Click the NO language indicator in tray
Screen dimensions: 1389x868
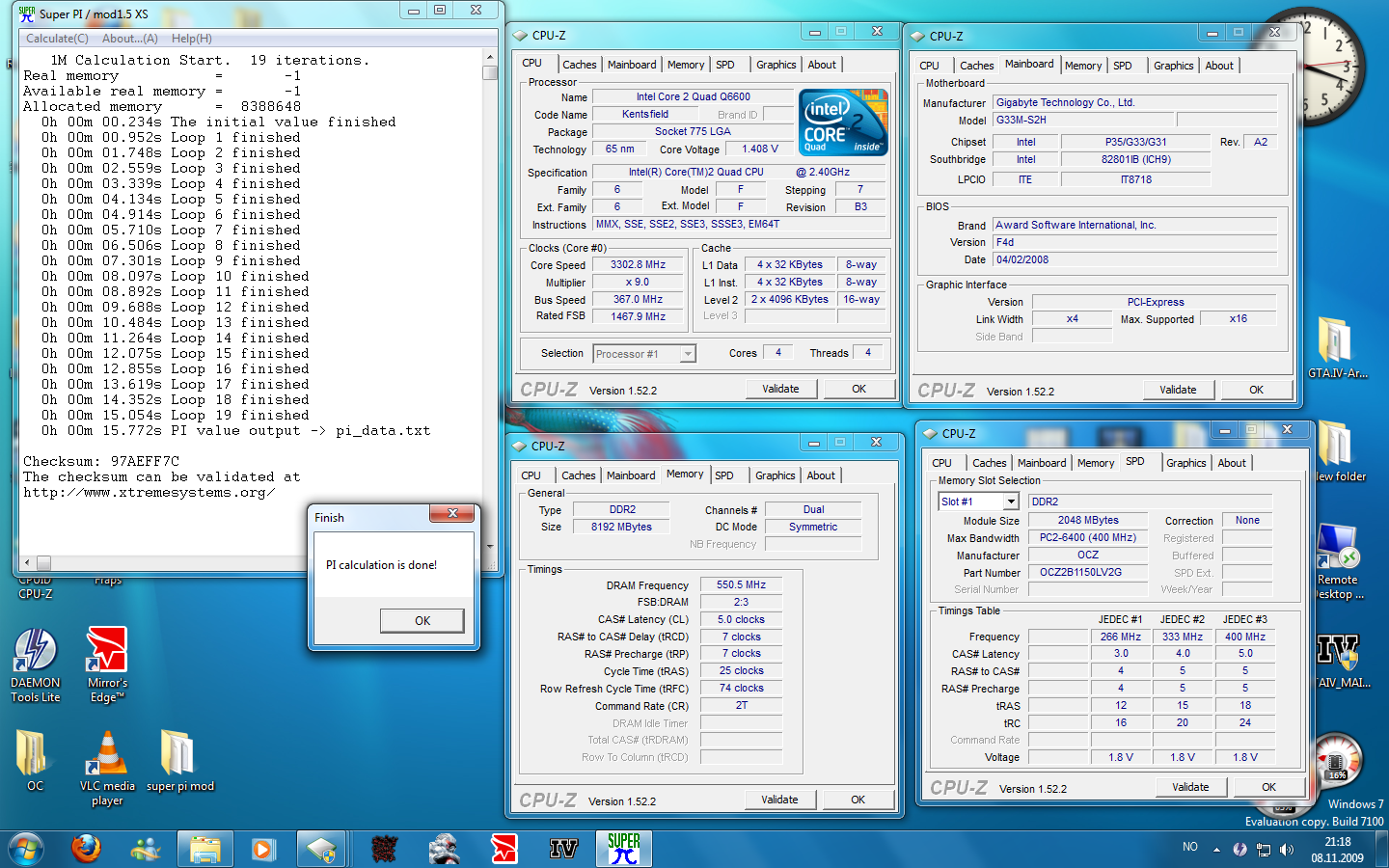1190,847
